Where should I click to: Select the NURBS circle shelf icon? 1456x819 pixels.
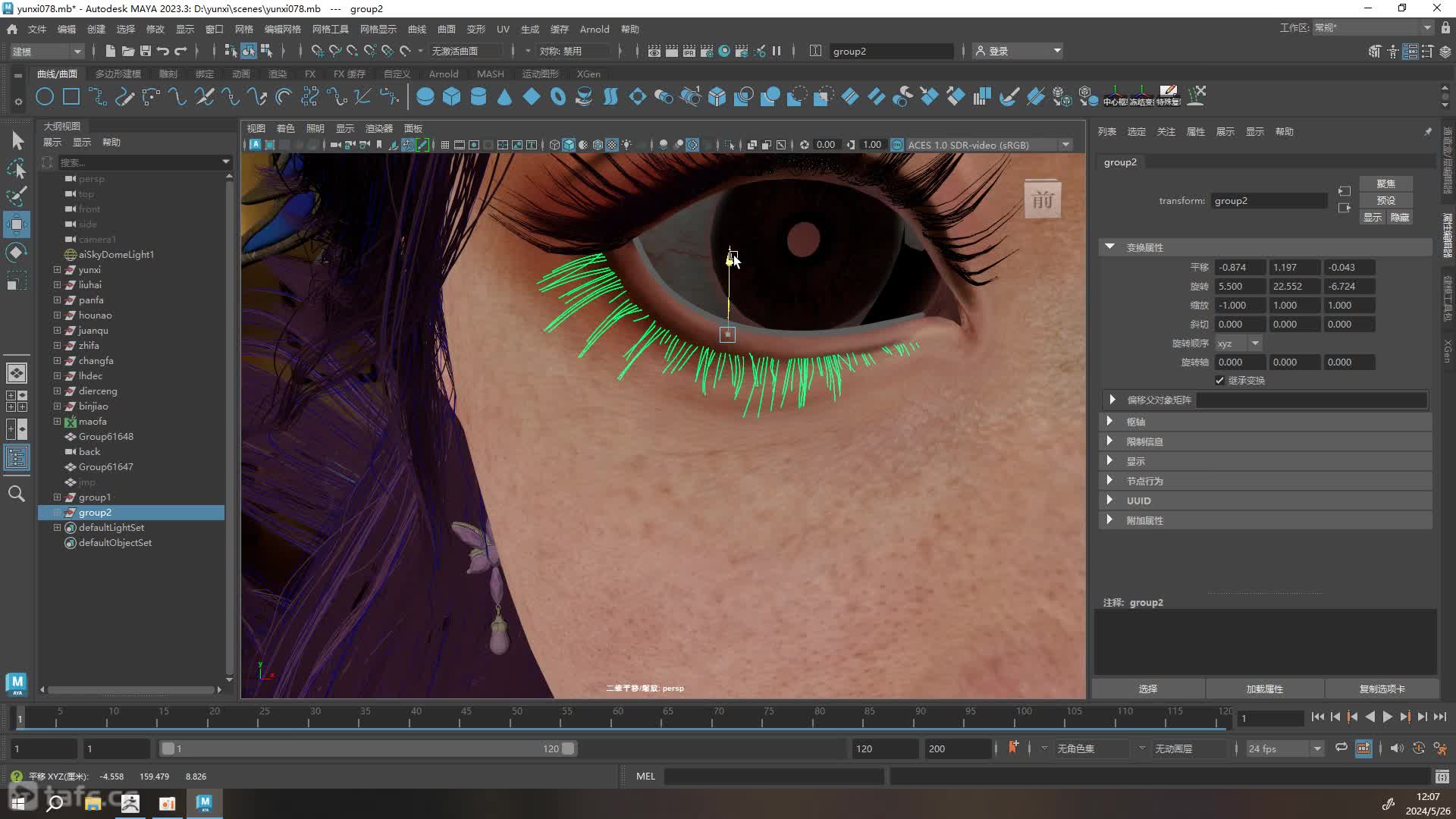45,97
